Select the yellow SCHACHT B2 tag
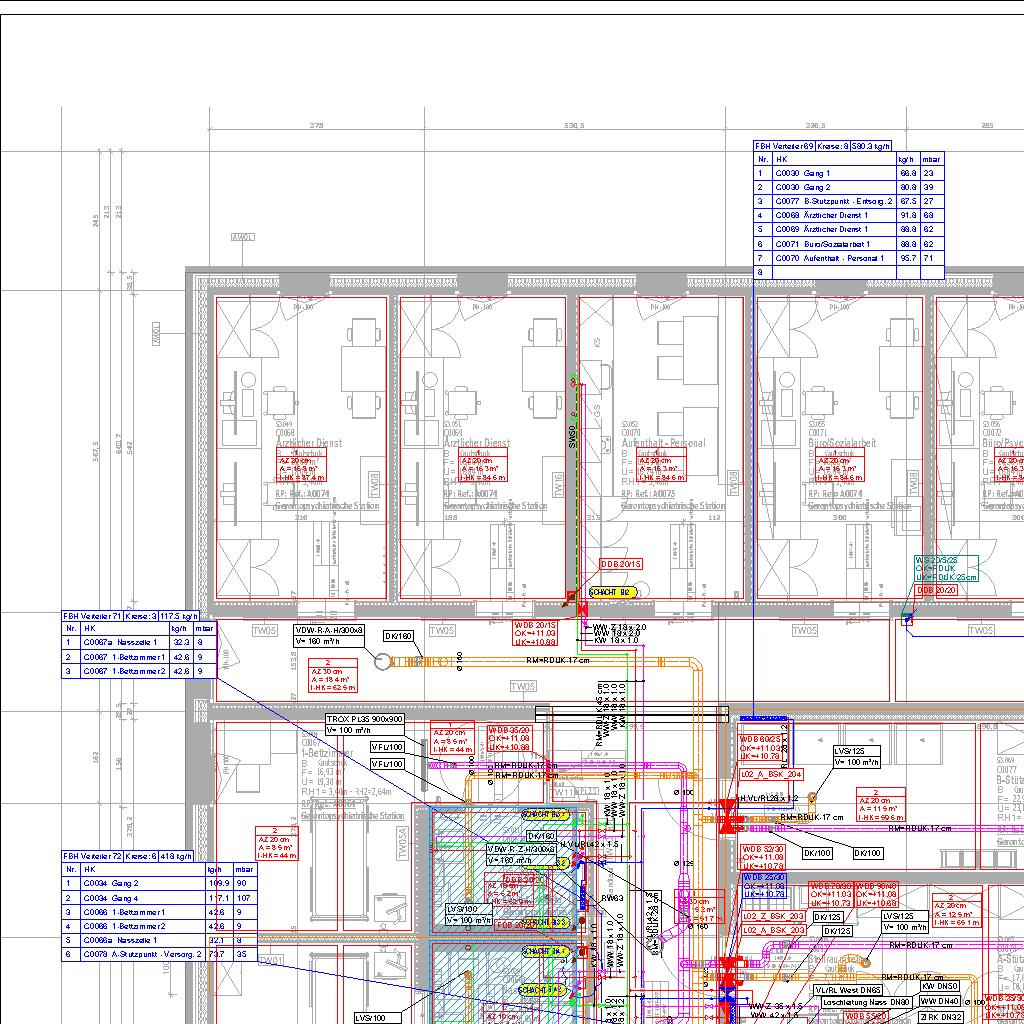 (613, 592)
